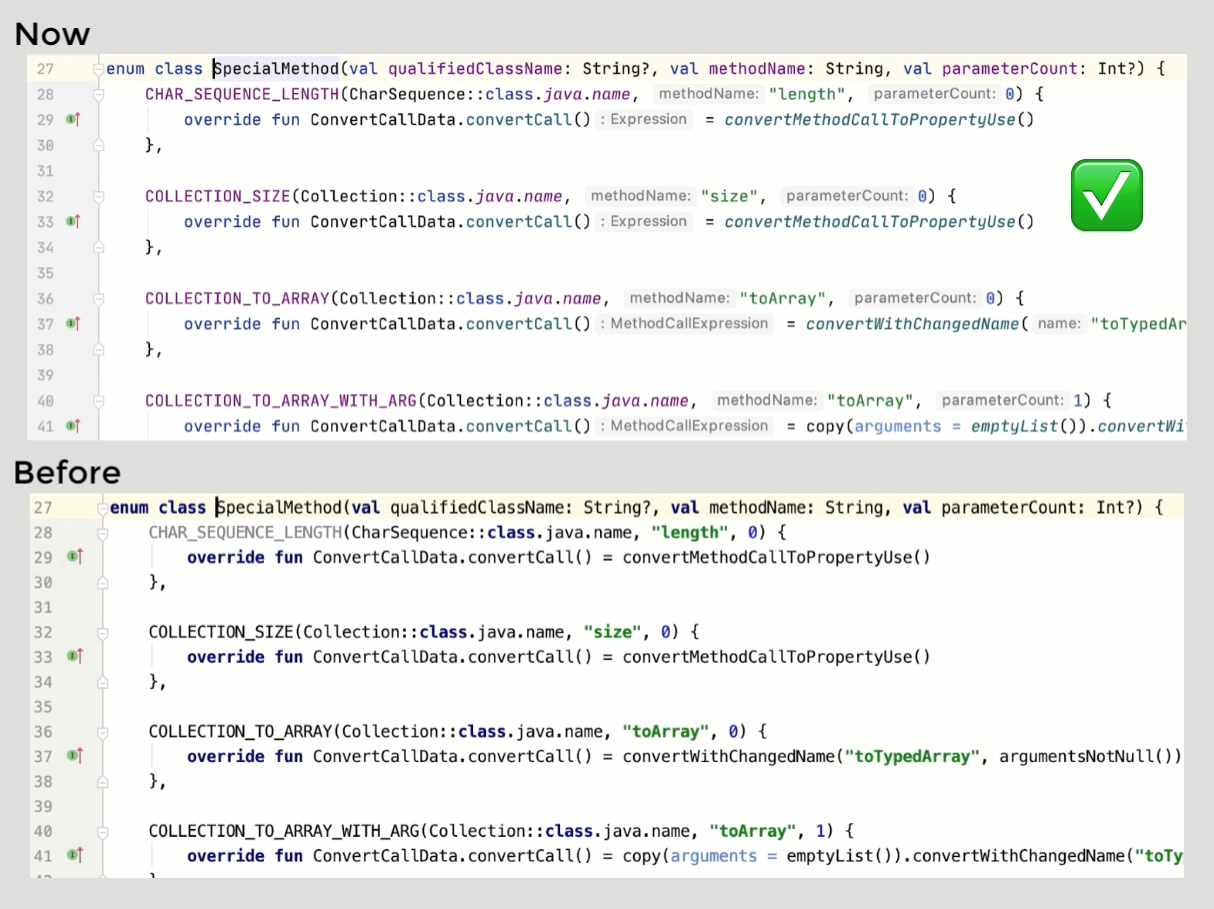
Task: Click fold end marker on line 34, Before panel
Action: coord(102,682)
